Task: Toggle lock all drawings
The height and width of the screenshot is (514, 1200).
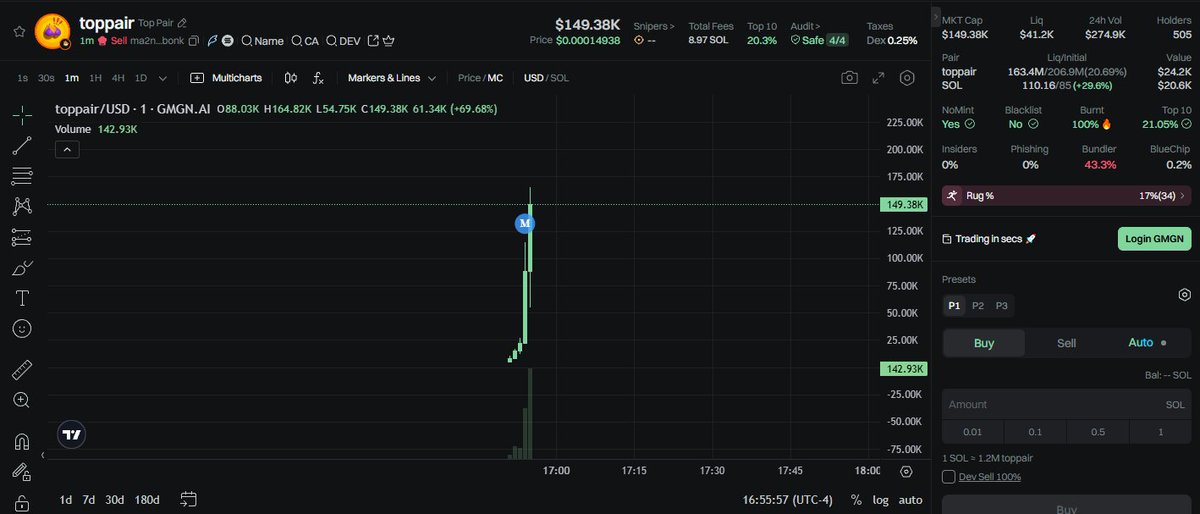Action: (21, 502)
